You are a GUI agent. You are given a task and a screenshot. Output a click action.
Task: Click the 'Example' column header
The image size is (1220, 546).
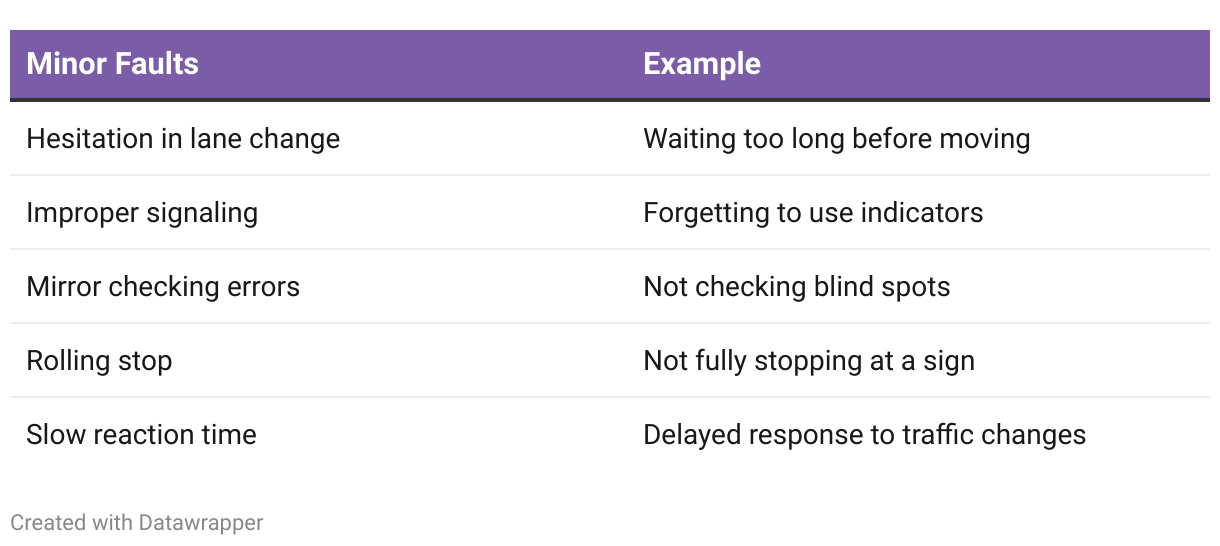click(702, 64)
